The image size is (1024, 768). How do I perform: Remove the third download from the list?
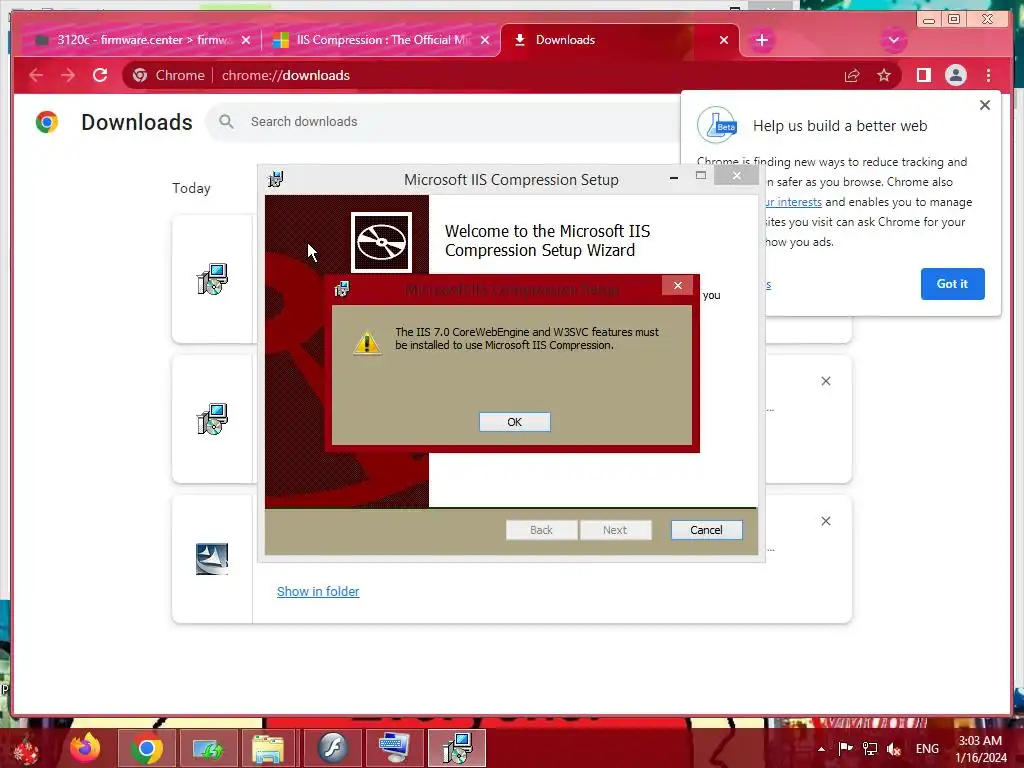point(825,520)
